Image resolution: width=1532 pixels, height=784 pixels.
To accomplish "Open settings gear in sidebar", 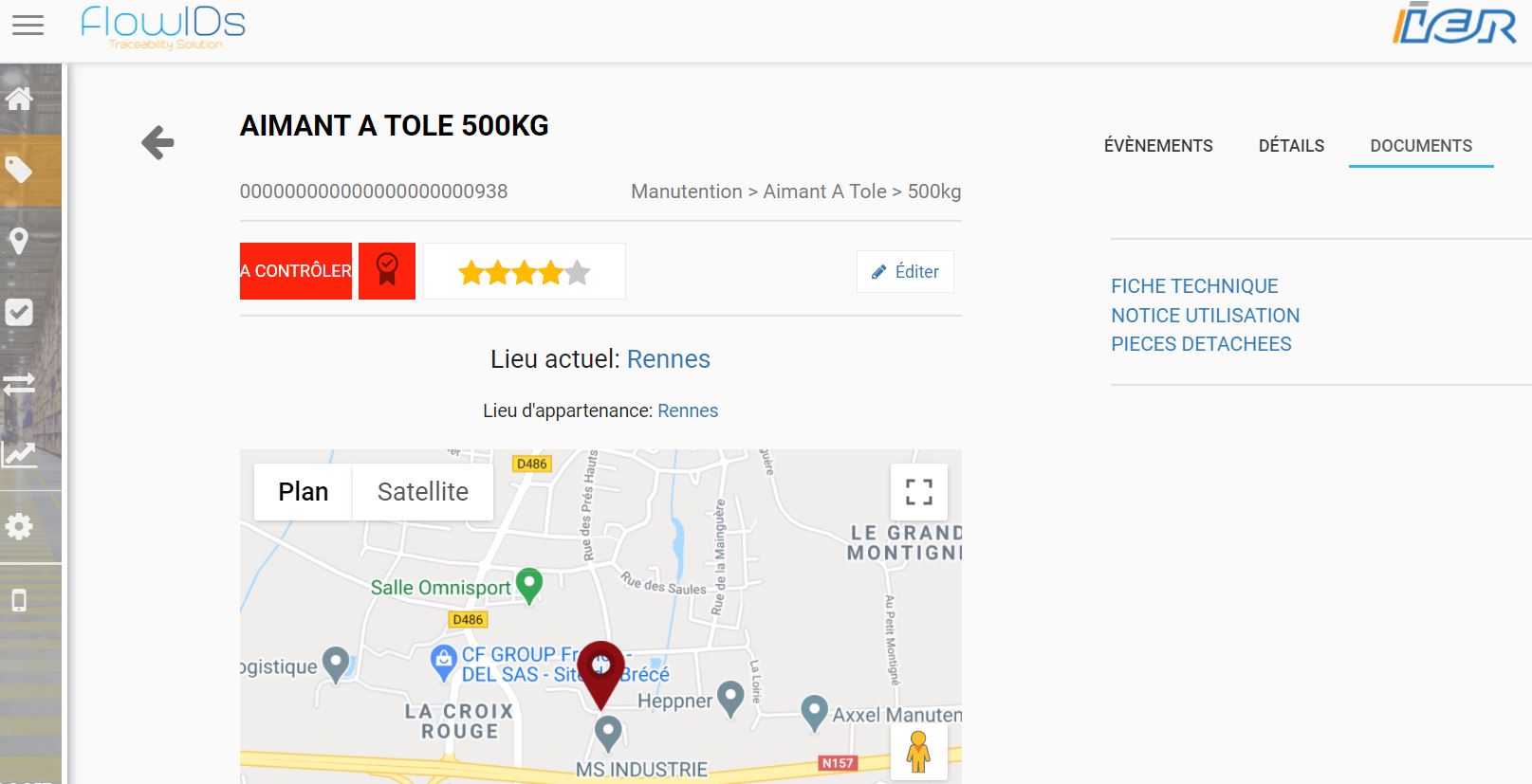I will tap(19, 526).
